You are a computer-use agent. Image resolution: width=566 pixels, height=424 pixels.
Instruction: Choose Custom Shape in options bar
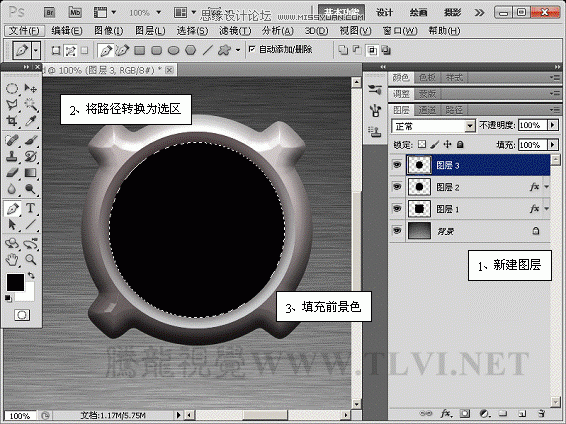point(225,50)
